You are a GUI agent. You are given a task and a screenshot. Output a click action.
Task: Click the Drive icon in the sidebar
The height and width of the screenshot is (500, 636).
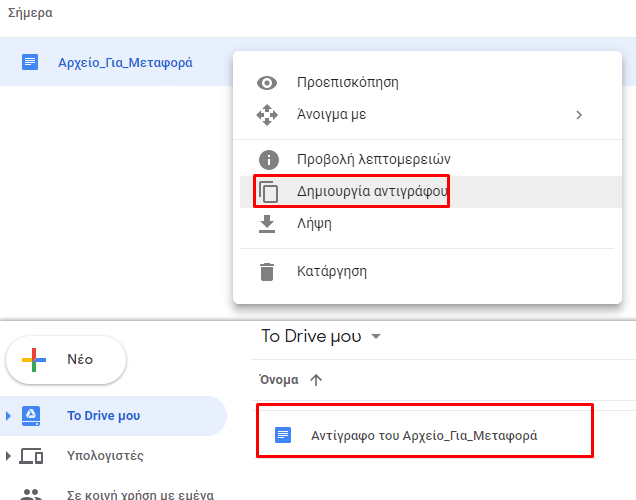click(31, 416)
